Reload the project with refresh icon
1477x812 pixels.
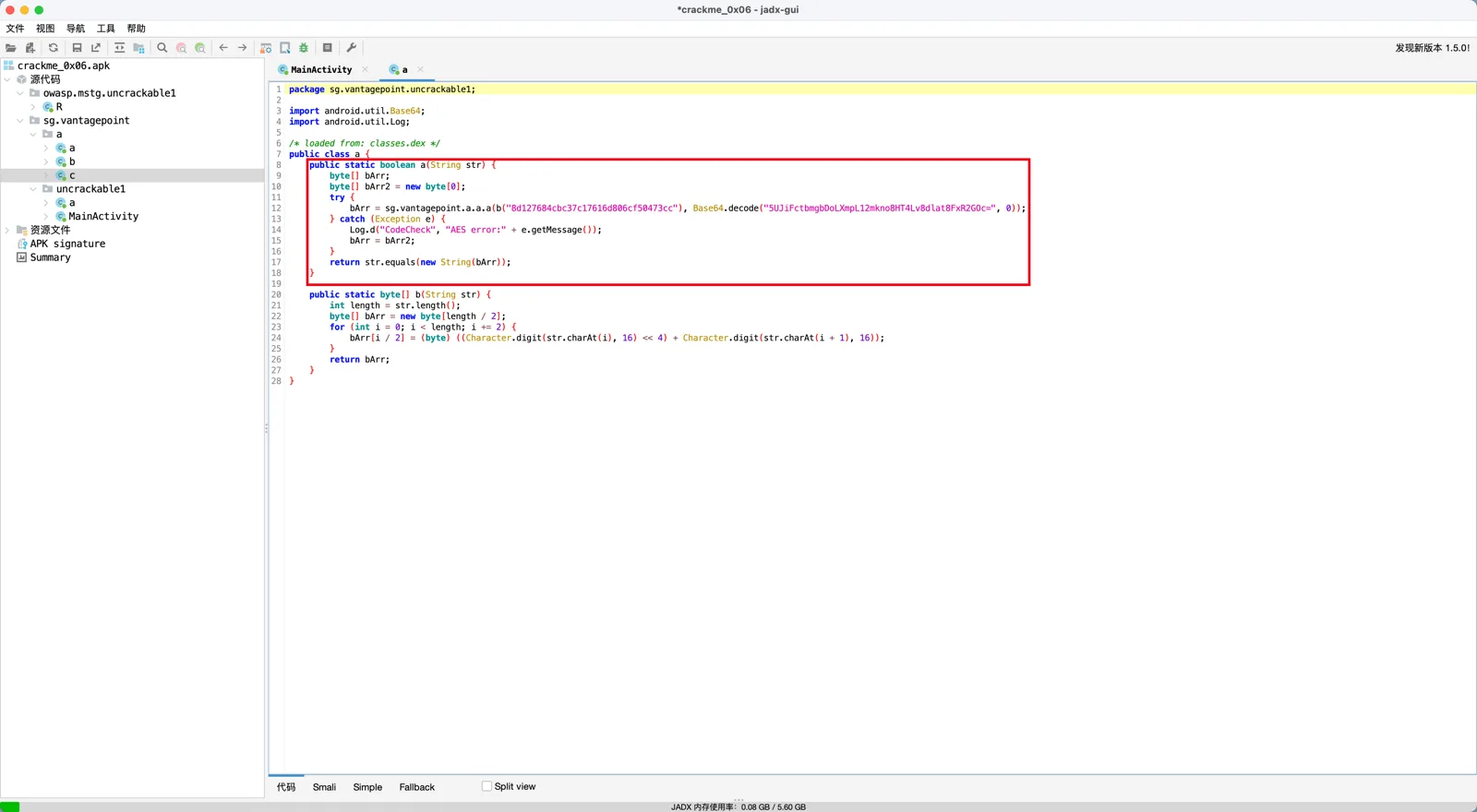(x=54, y=48)
